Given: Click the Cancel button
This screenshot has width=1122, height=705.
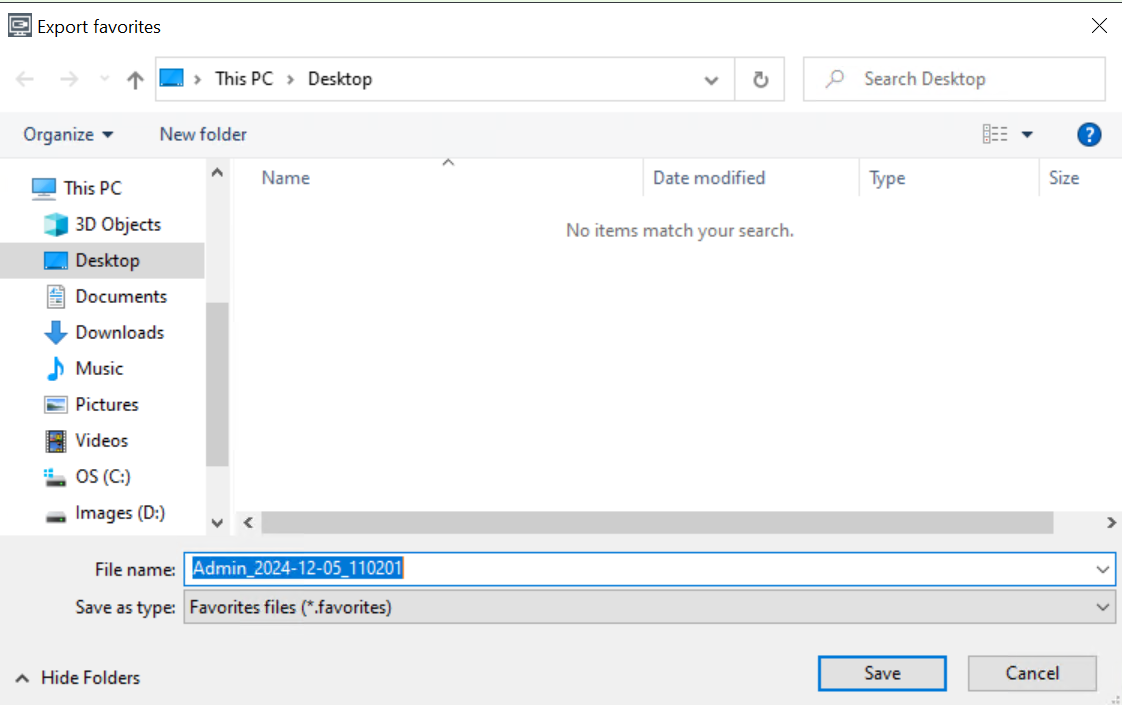Looking at the screenshot, I should [1031, 673].
